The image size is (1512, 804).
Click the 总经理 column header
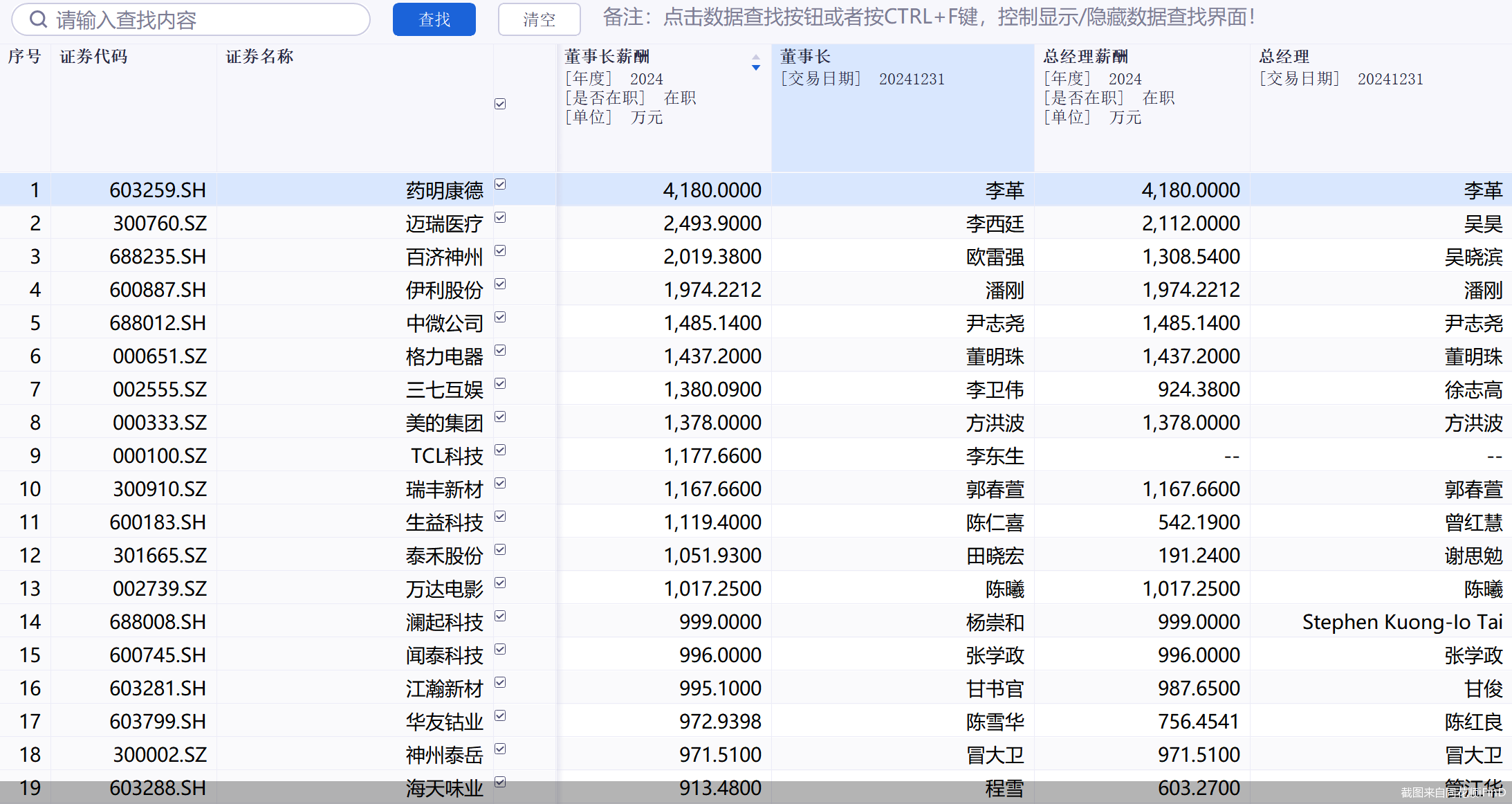tap(1284, 57)
